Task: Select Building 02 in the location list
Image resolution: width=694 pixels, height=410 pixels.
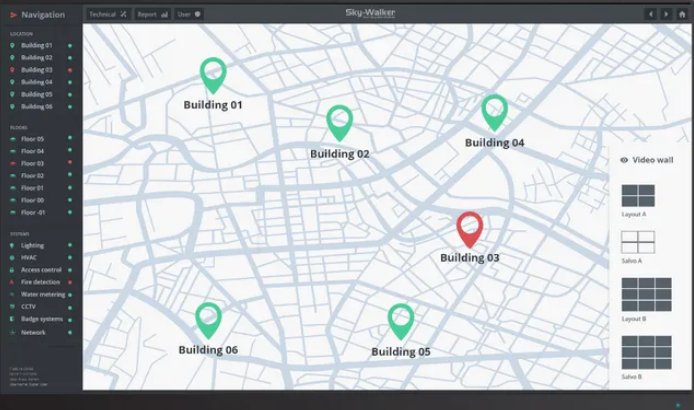Action: tap(41, 58)
